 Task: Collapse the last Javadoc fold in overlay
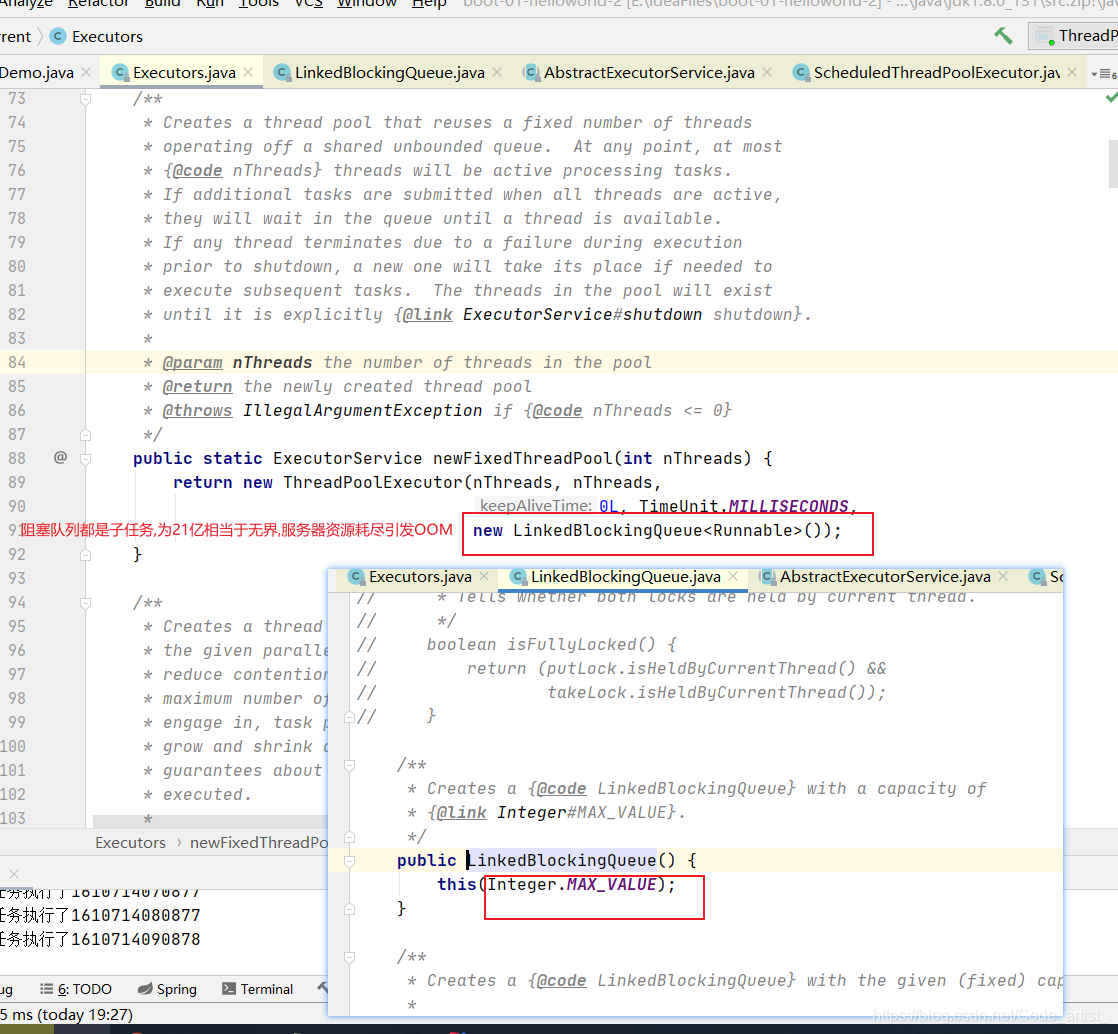tap(349, 957)
